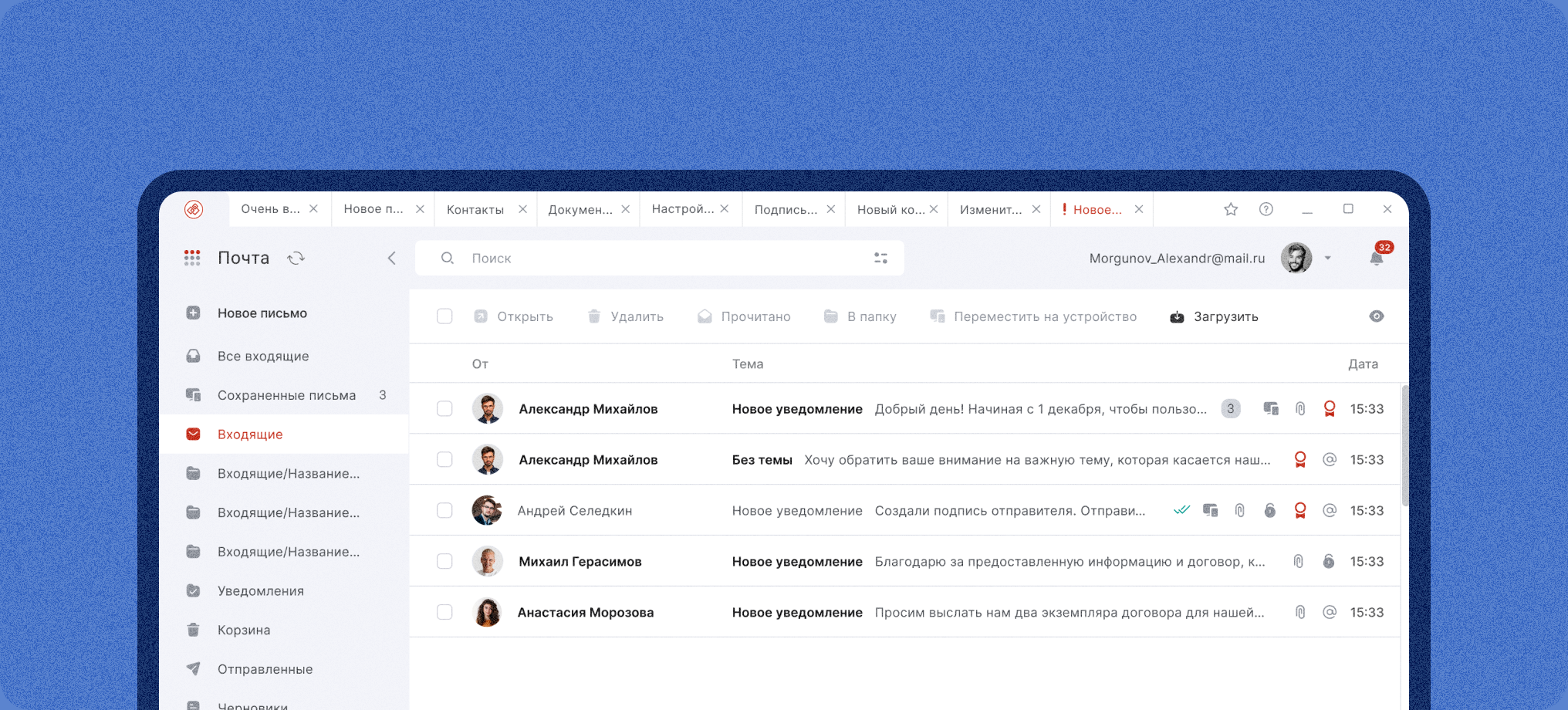This screenshot has width=1568, height=710.
Task: Click the @ icon in Анастасия Морозова row
Action: (1330, 612)
